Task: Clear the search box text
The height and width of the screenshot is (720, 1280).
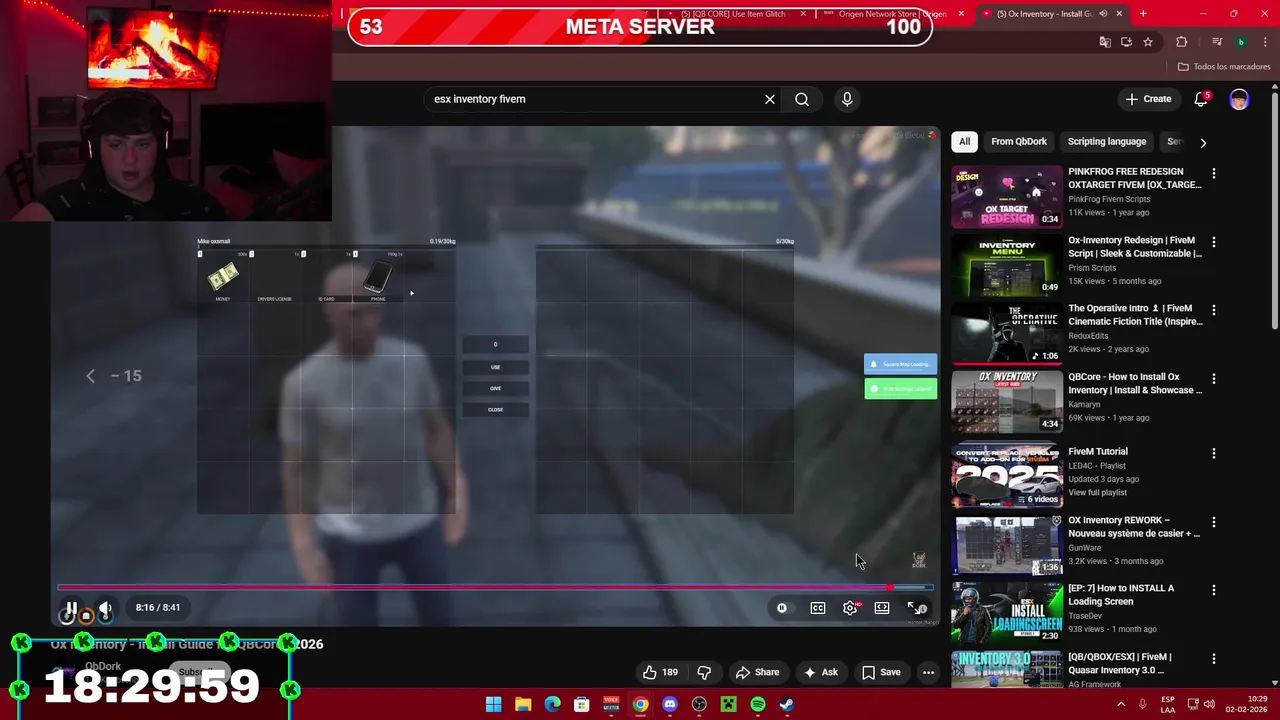Action: tap(770, 99)
